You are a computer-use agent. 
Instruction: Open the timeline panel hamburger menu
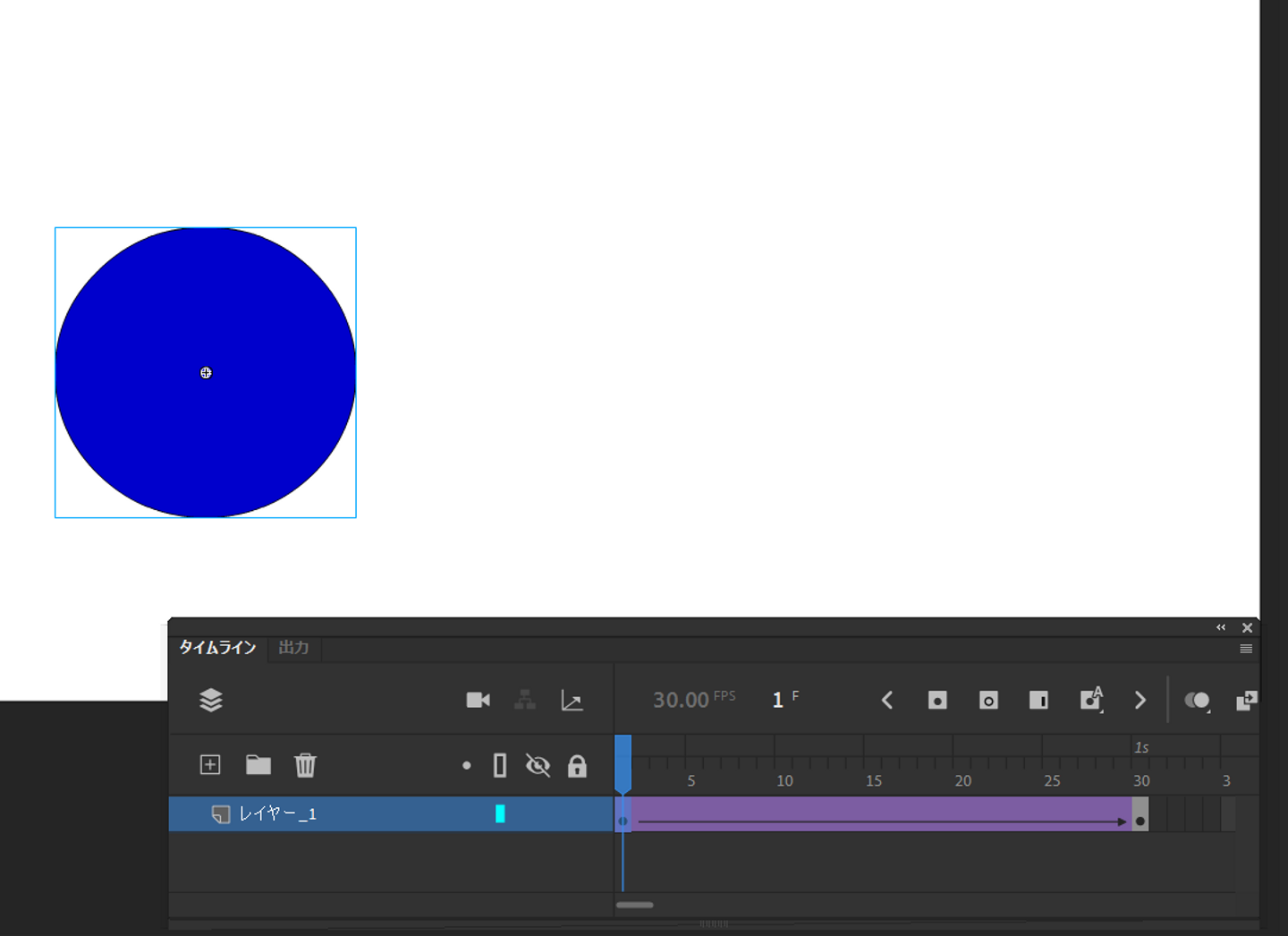click(x=1246, y=649)
